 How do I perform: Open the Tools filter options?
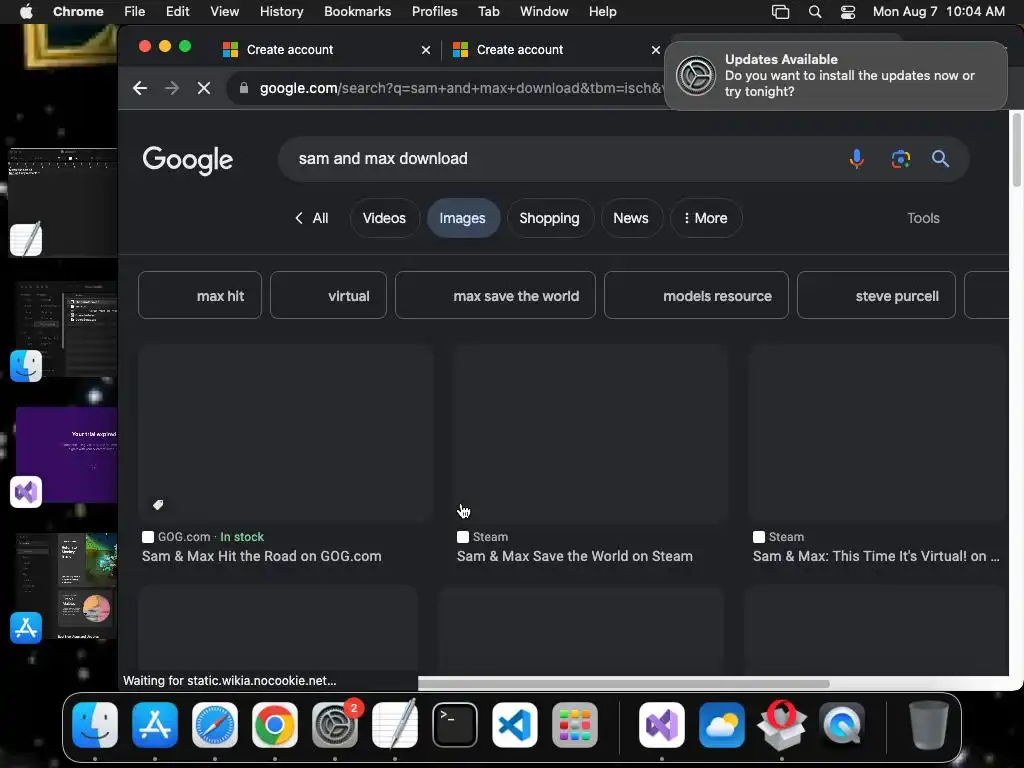coord(923,218)
